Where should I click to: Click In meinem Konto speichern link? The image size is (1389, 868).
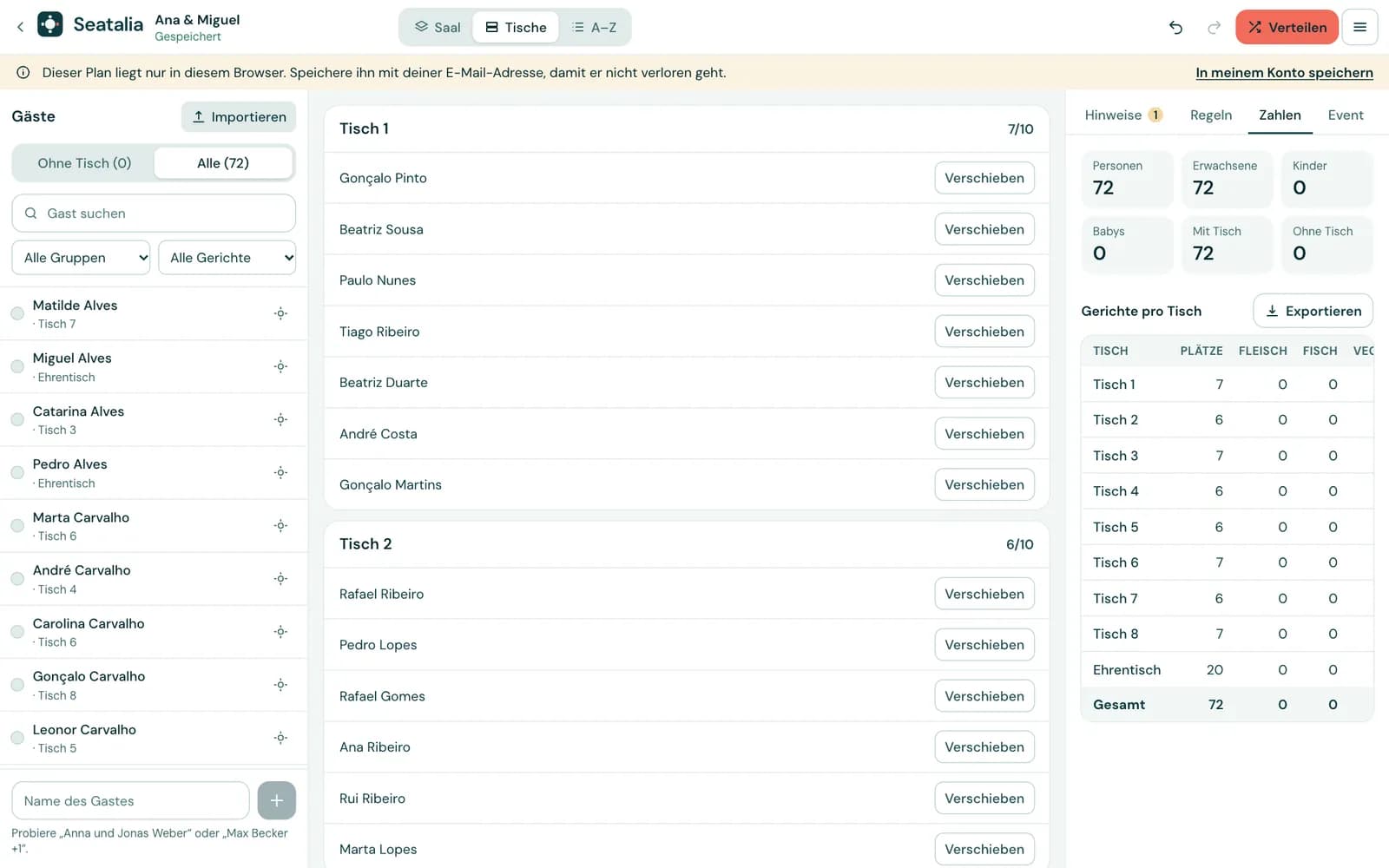pyautogui.click(x=1284, y=73)
